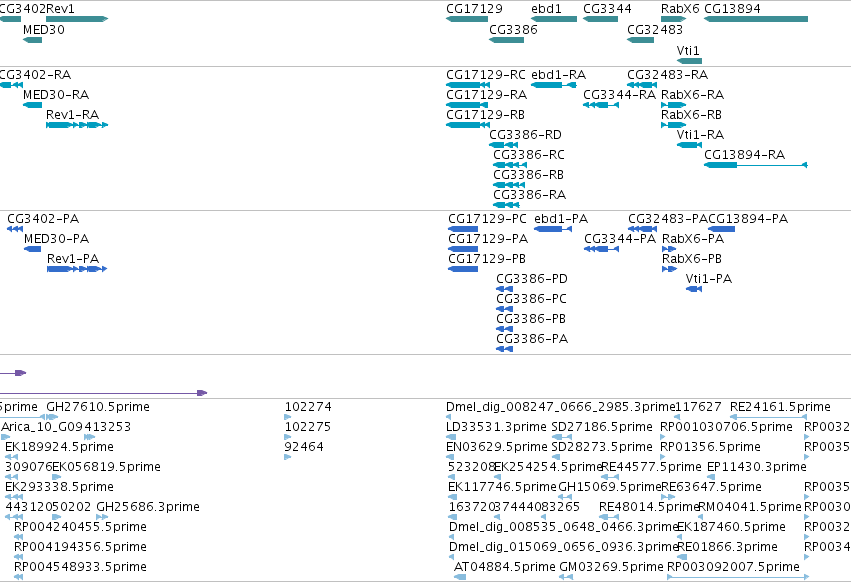Click the AT04884.5prime EST label
The image size is (851, 582).
click(x=505, y=567)
